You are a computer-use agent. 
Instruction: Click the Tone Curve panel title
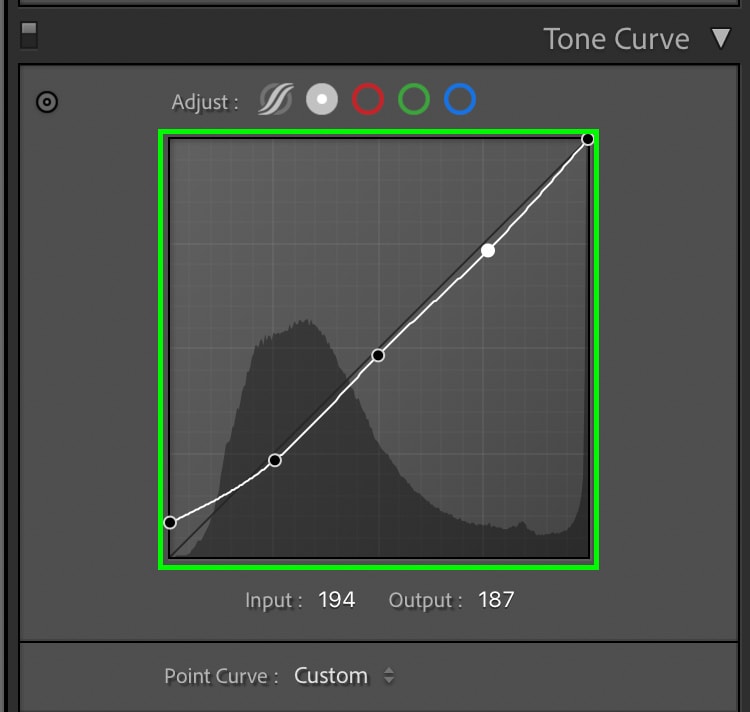tap(616, 39)
